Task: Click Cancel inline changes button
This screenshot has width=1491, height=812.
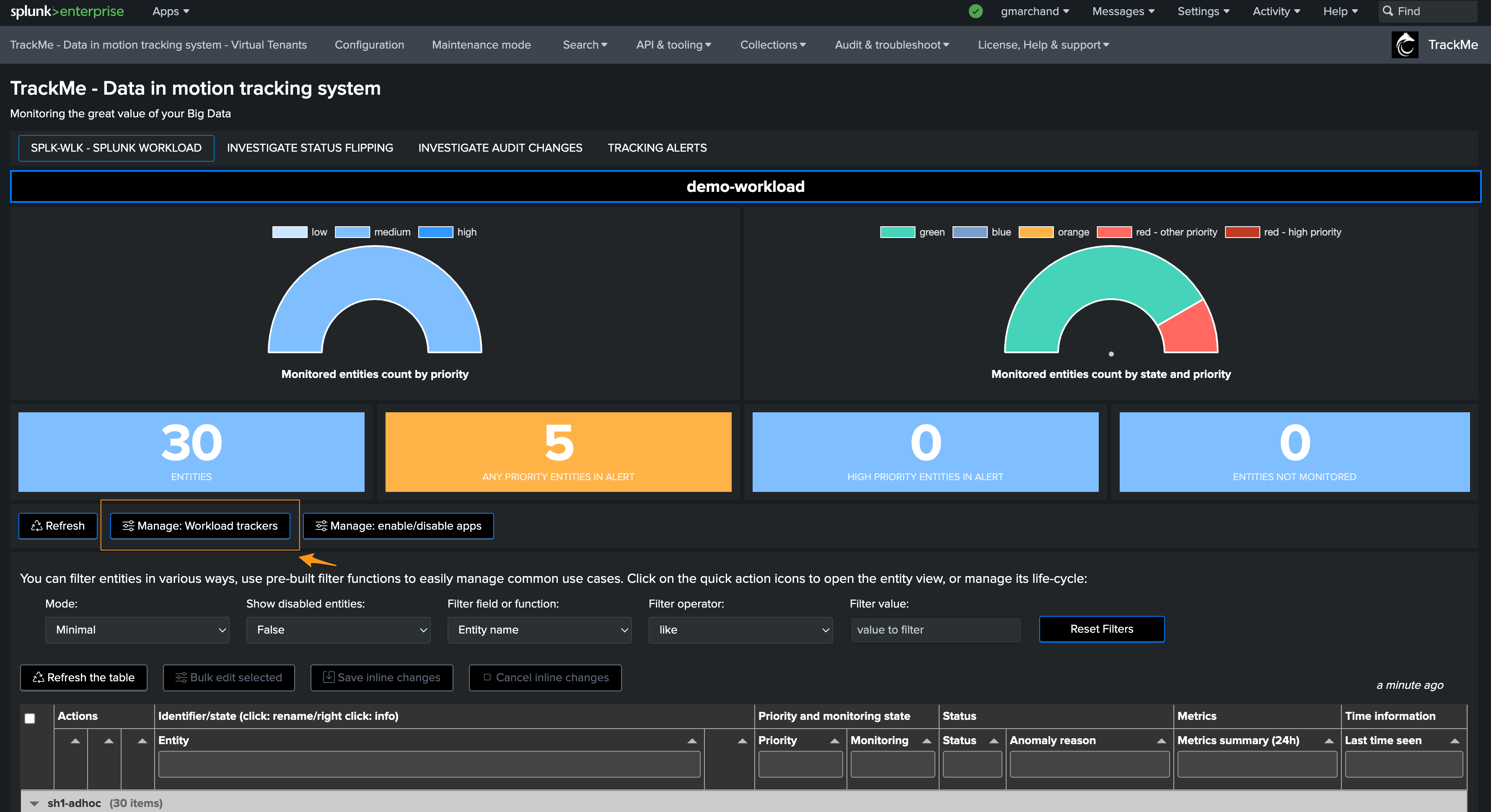Action: pos(545,677)
